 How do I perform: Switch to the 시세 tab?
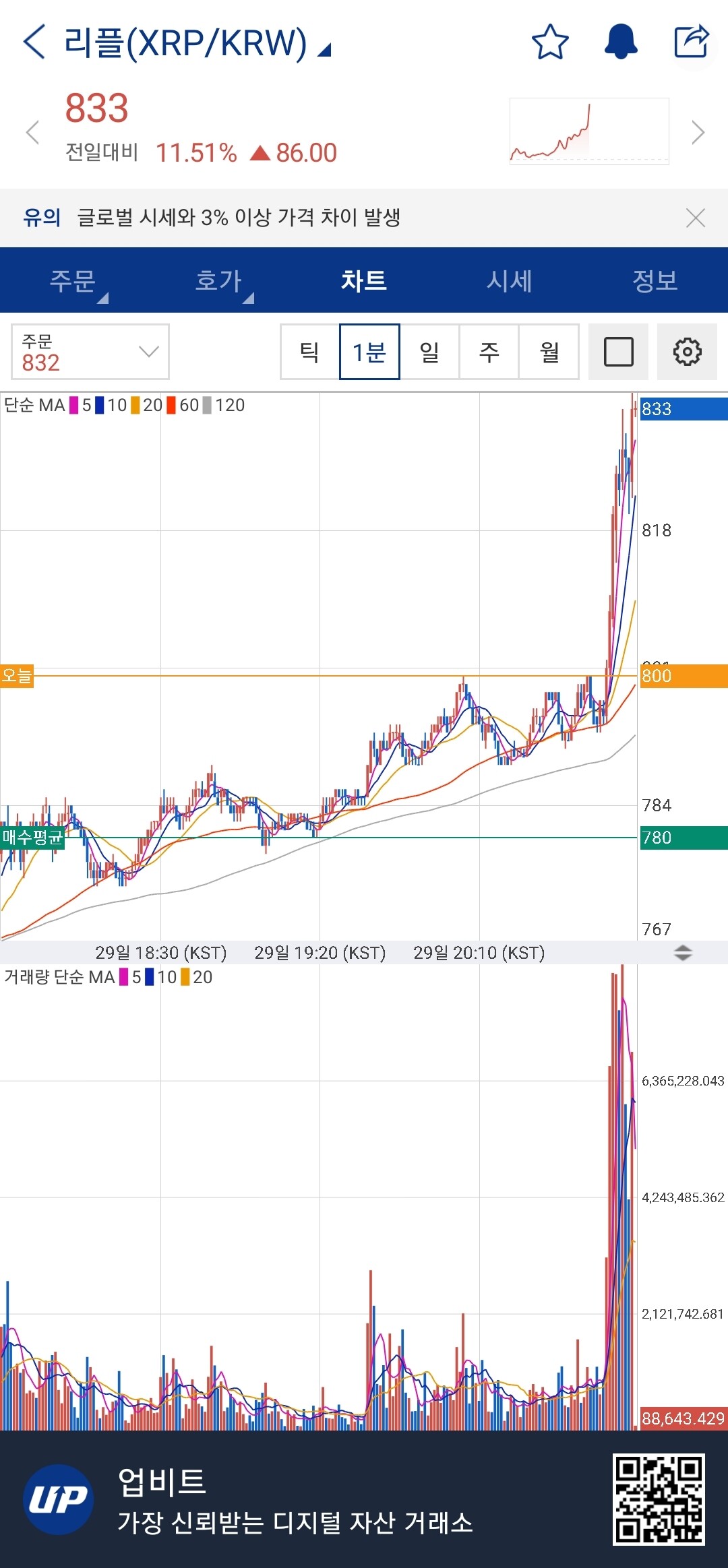(510, 280)
